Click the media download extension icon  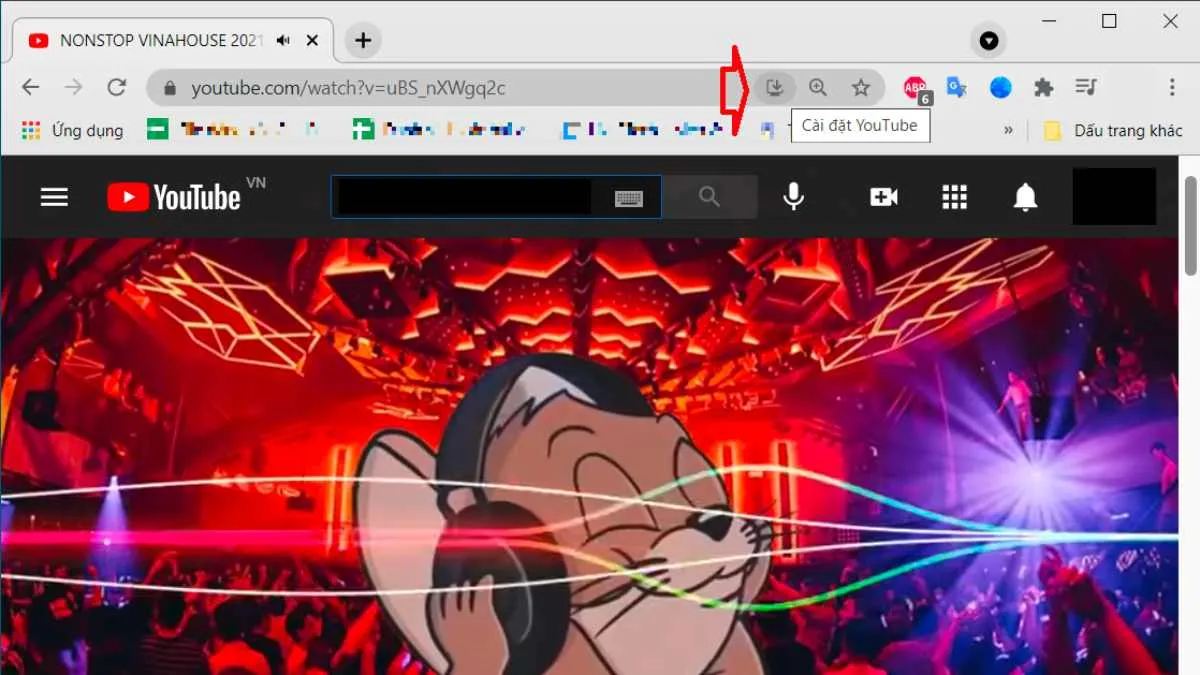point(775,87)
